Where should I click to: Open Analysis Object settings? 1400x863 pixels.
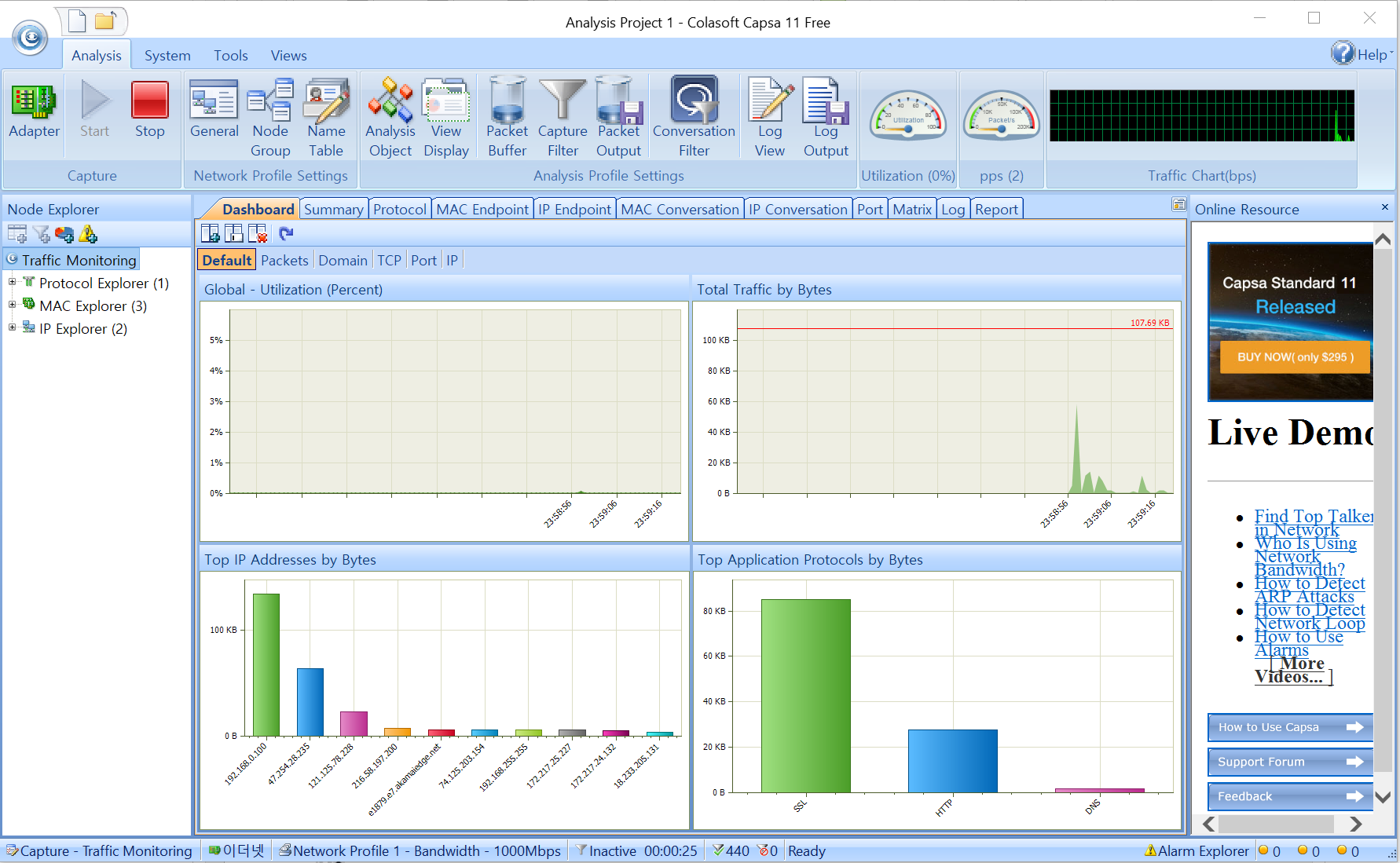pyautogui.click(x=390, y=118)
